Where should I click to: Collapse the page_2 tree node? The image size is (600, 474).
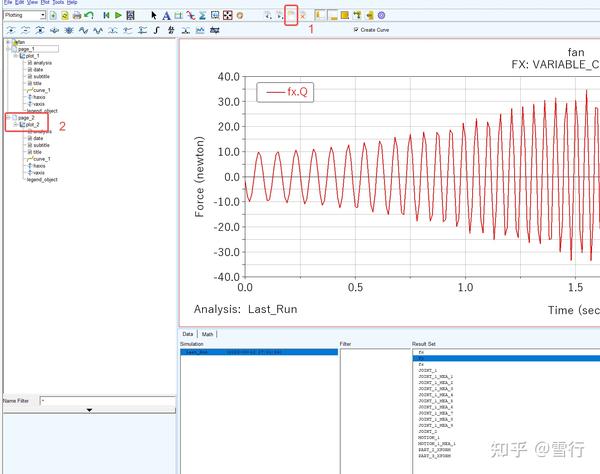click(10, 117)
